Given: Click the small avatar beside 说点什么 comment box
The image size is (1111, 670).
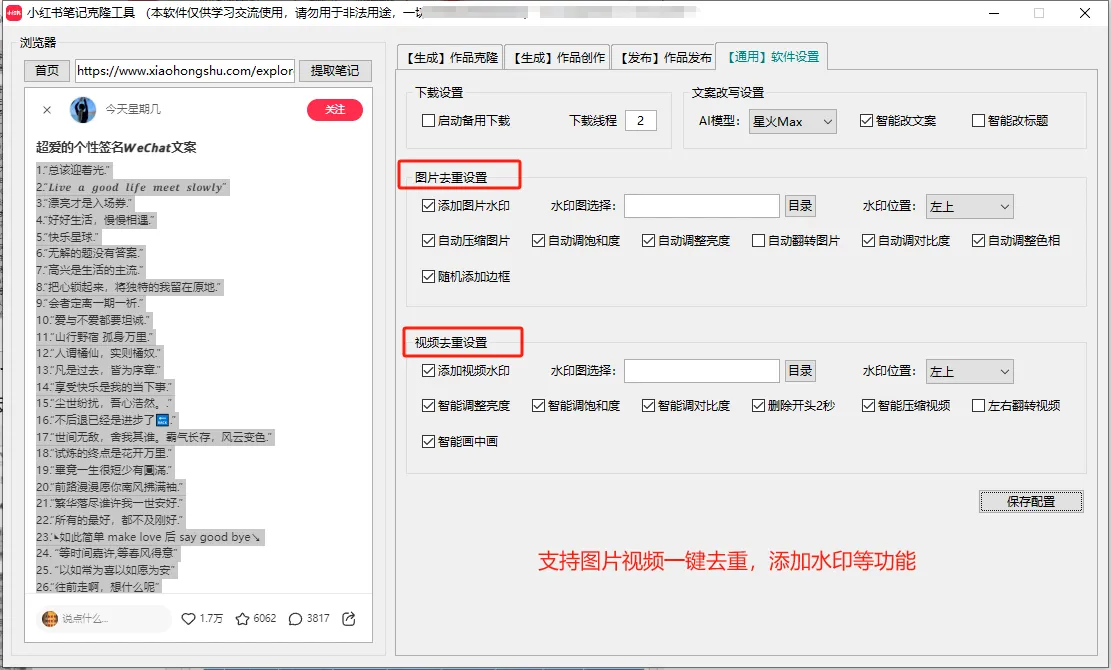Looking at the screenshot, I should coord(49,618).
